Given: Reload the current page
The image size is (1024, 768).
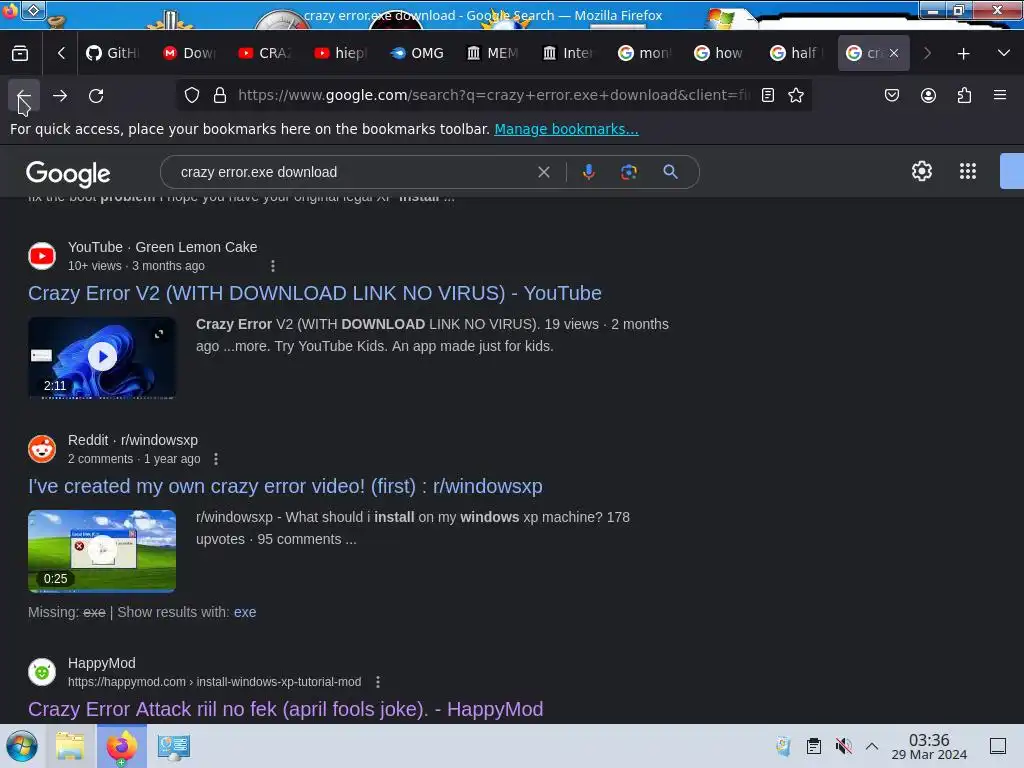Looking at the screenshot, I should click(96, 95).
